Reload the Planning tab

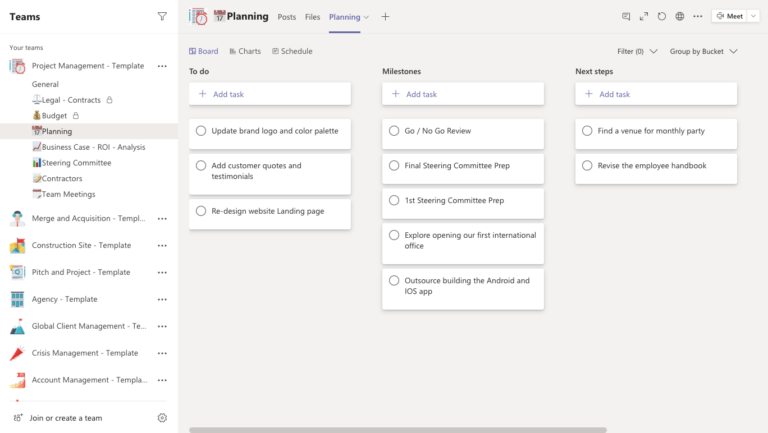661,16
